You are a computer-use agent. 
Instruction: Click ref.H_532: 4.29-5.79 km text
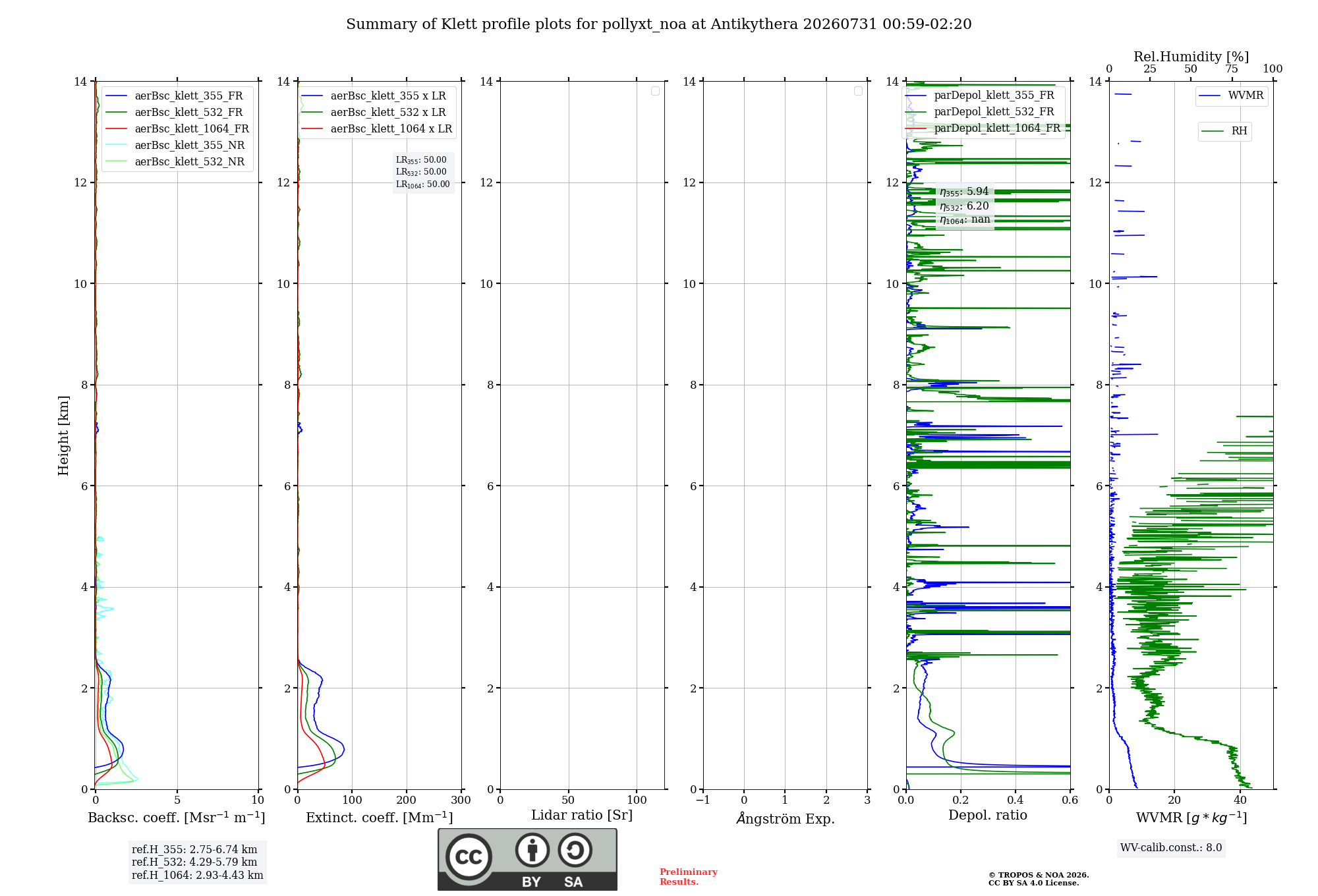pyautogui.click(x=194, y=862)
